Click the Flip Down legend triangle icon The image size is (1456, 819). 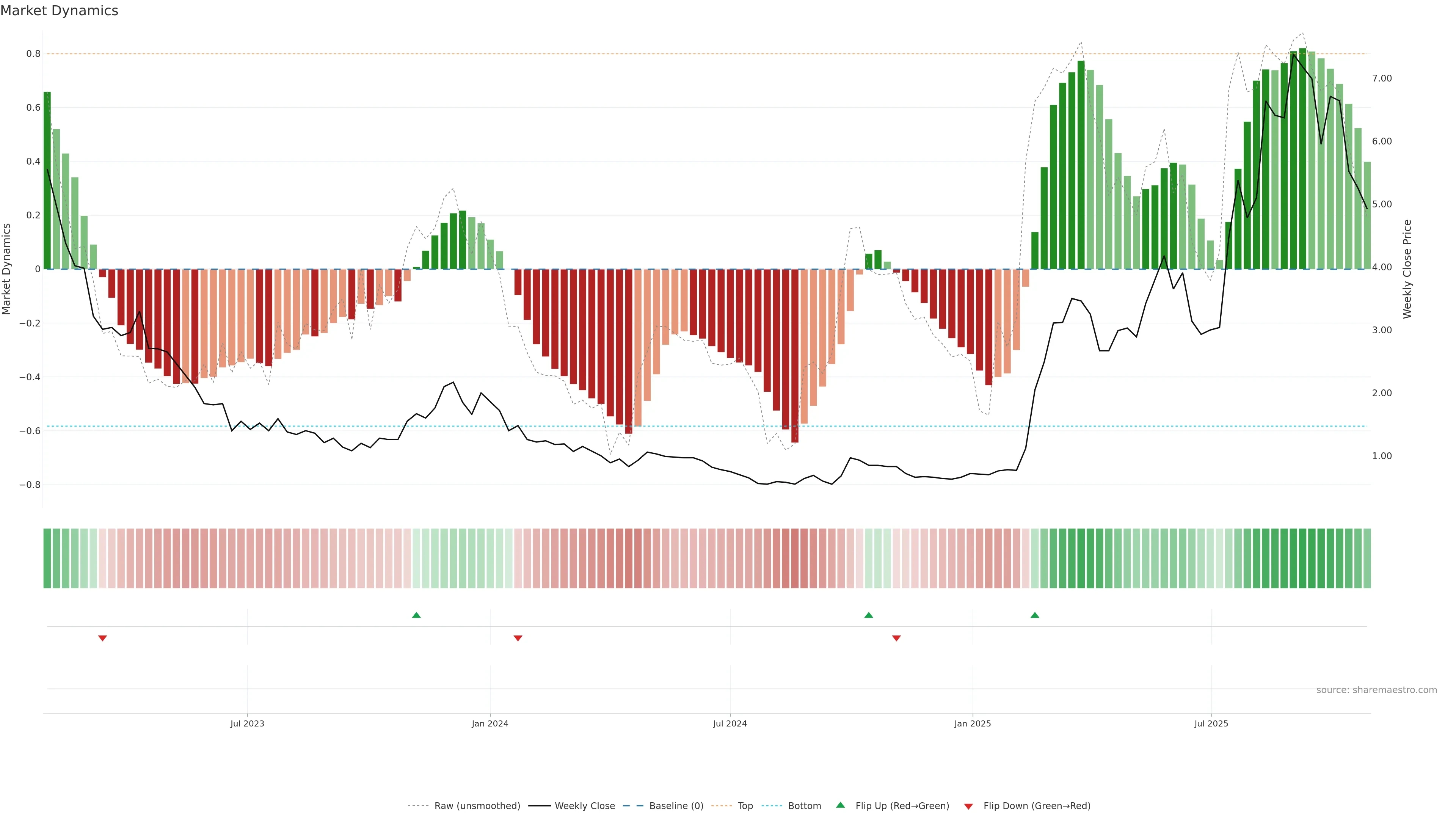968,806
